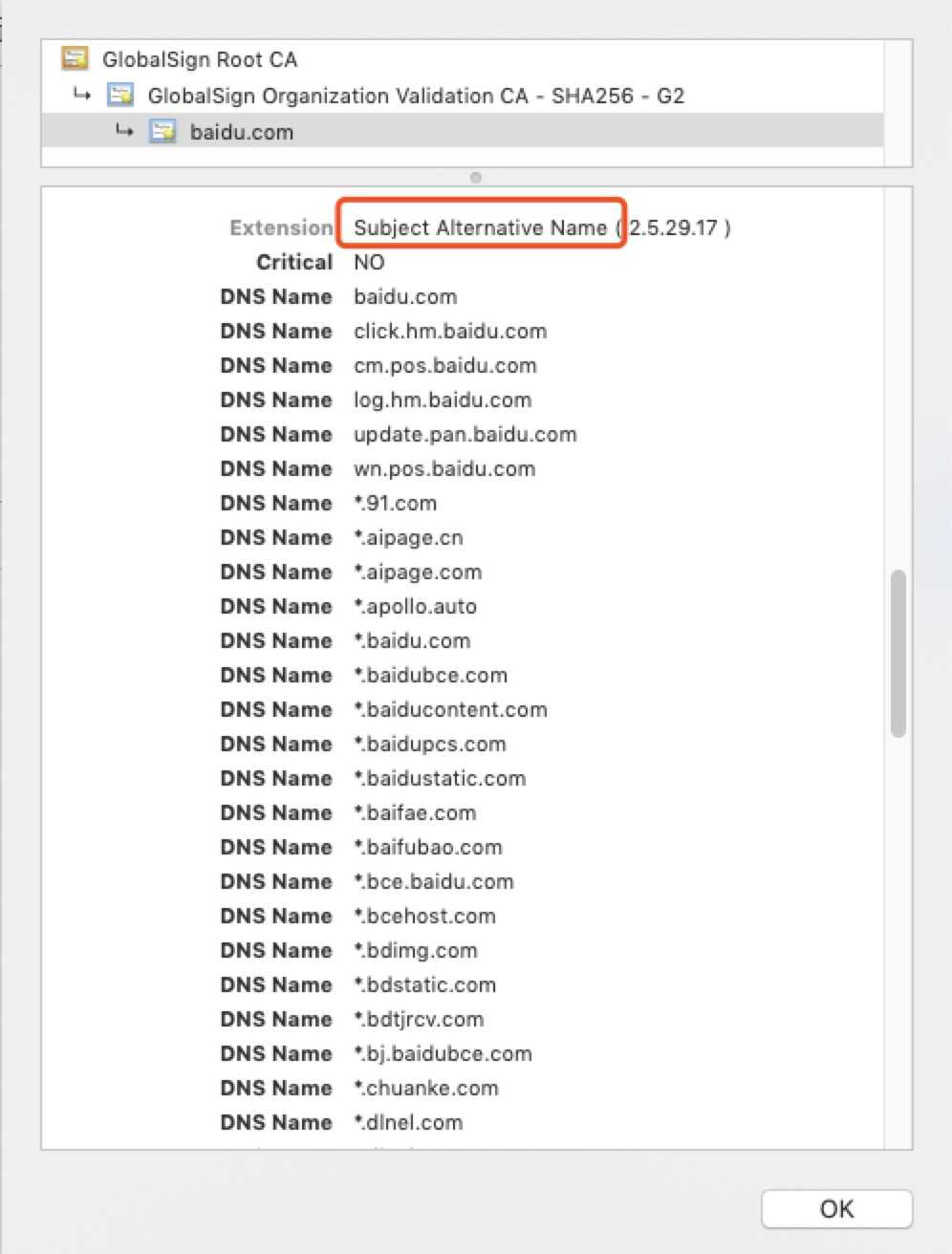The image size is (952, 1254).
Task: Click the OID 2.5.29.17 text
Action: 674,227
